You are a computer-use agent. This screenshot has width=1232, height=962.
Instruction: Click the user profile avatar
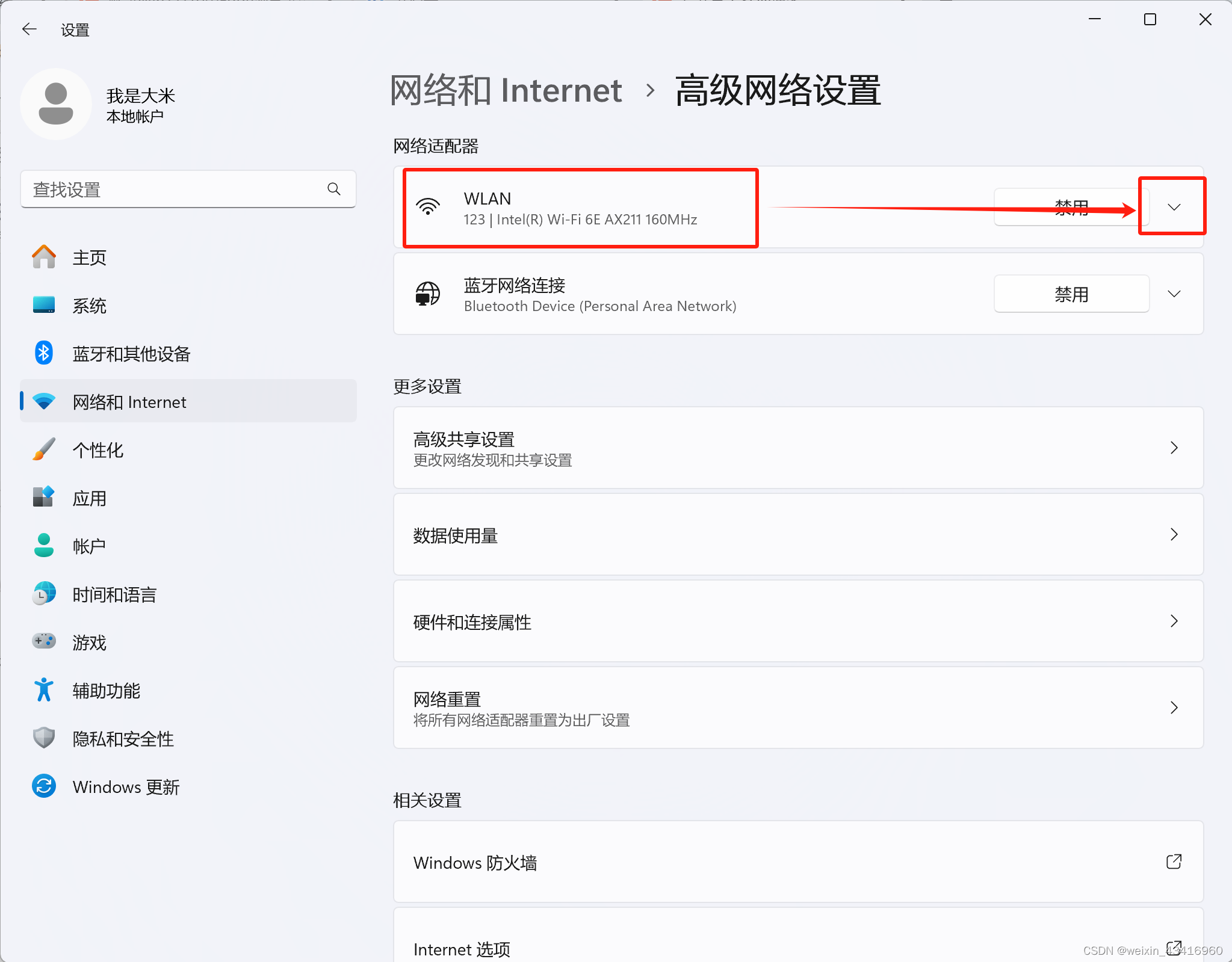coord(56,103)
